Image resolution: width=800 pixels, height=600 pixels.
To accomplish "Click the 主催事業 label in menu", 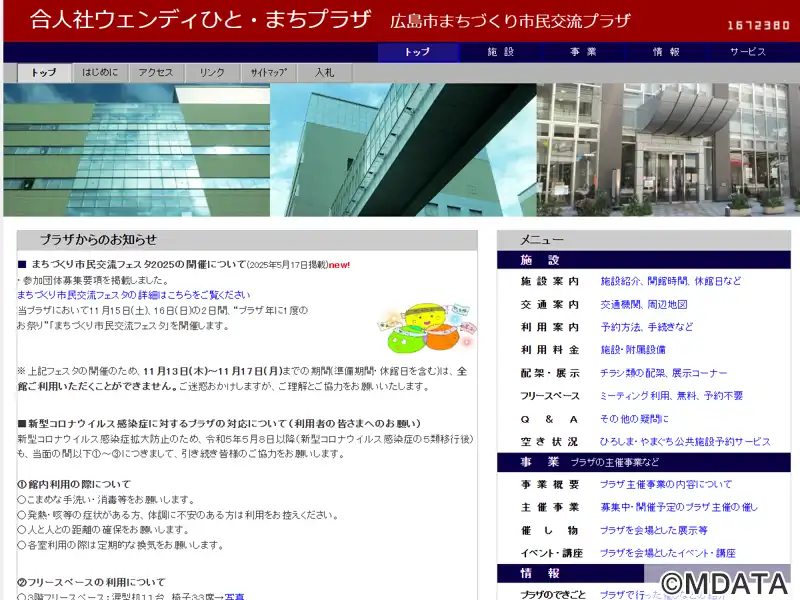I will coord(549,508).
